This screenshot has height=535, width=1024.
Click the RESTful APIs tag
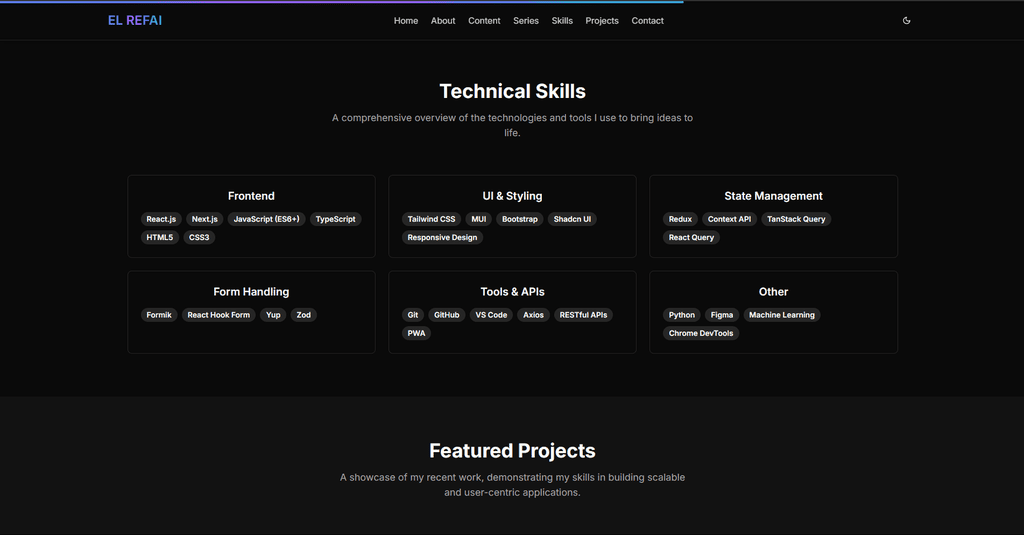point(583,315)
